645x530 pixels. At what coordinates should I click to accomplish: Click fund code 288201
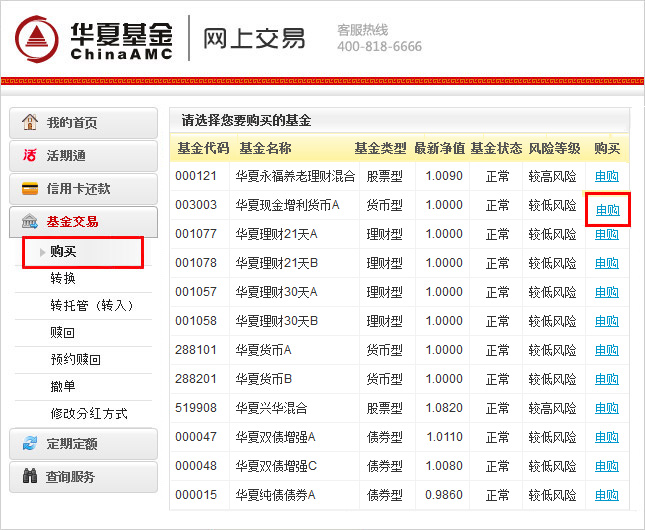196,379
